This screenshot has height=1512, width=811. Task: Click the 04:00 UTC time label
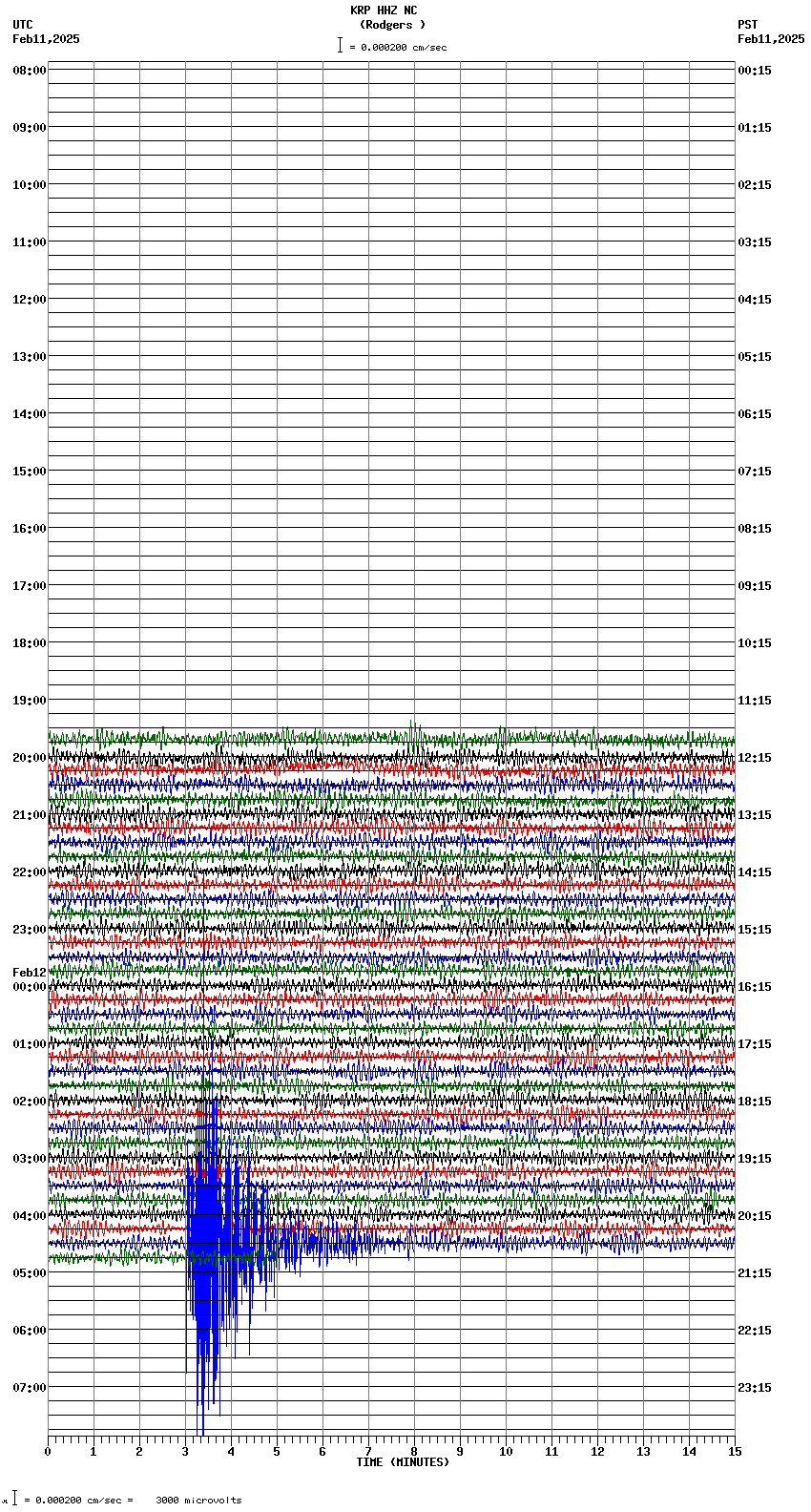pos(30,1216)
